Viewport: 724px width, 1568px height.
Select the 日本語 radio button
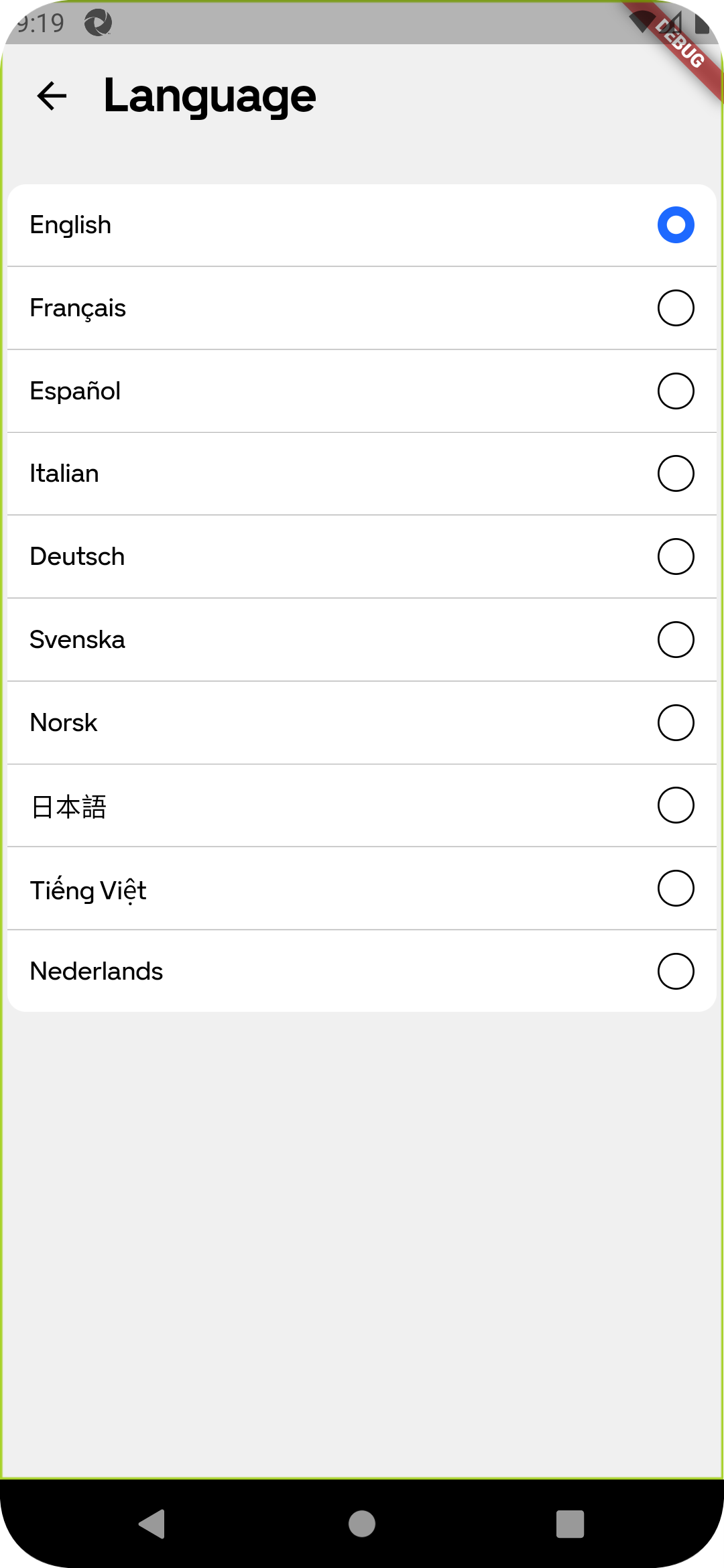tap(675, 805)
